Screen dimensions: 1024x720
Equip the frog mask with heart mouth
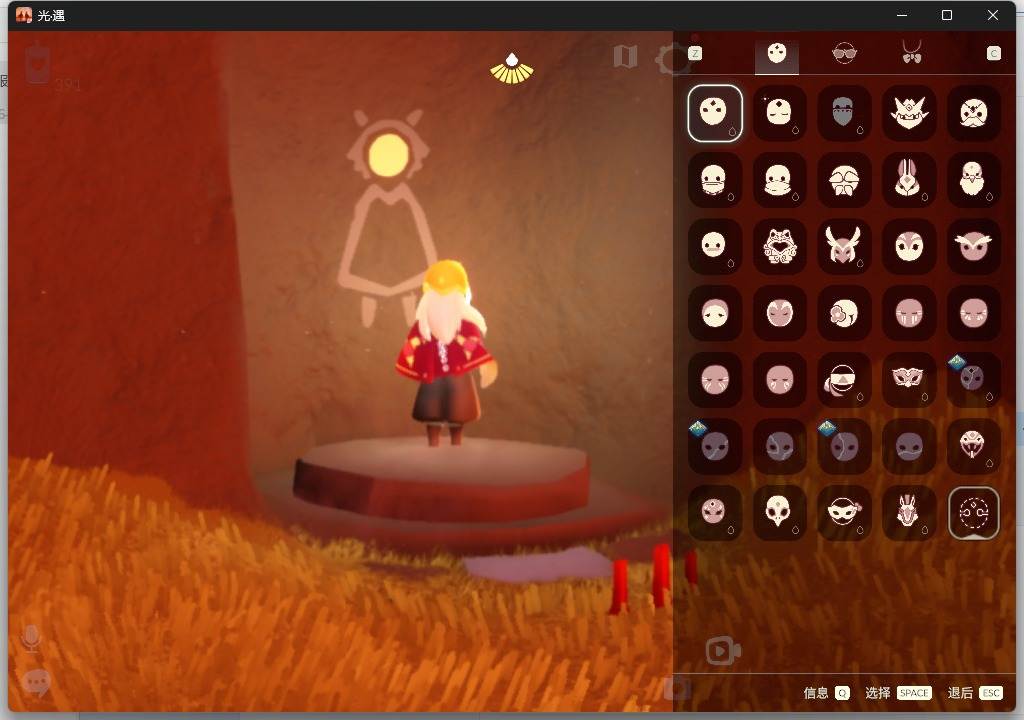click(779, 246)
